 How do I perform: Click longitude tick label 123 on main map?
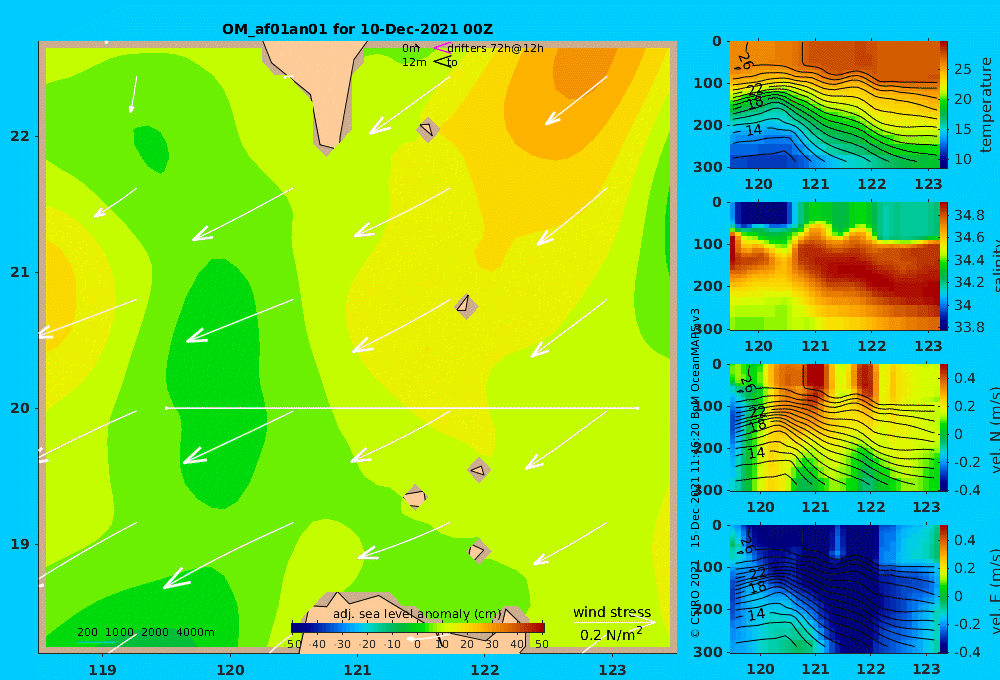[613, 670]
